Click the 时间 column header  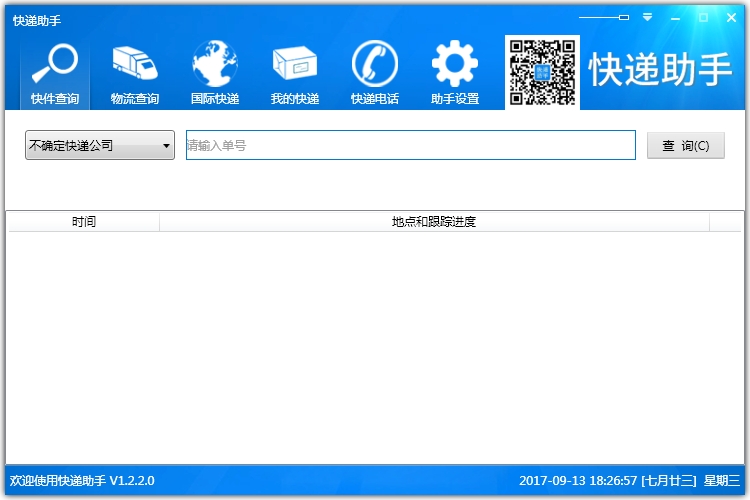point(84,222)
